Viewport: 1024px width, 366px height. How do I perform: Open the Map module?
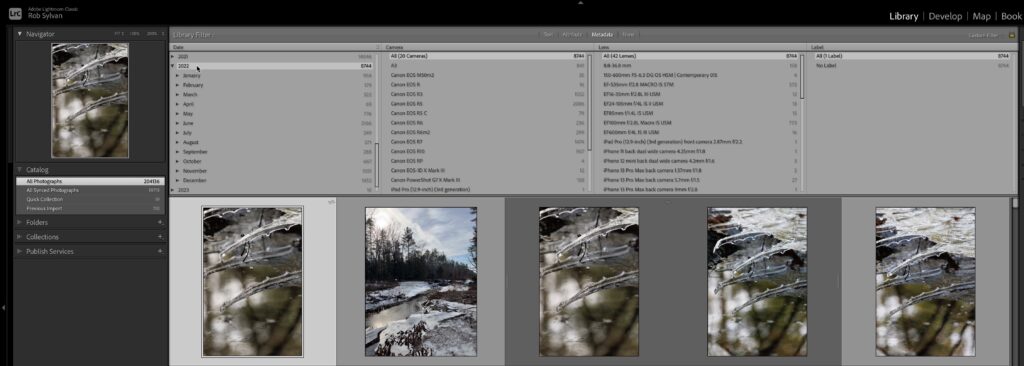982,16
